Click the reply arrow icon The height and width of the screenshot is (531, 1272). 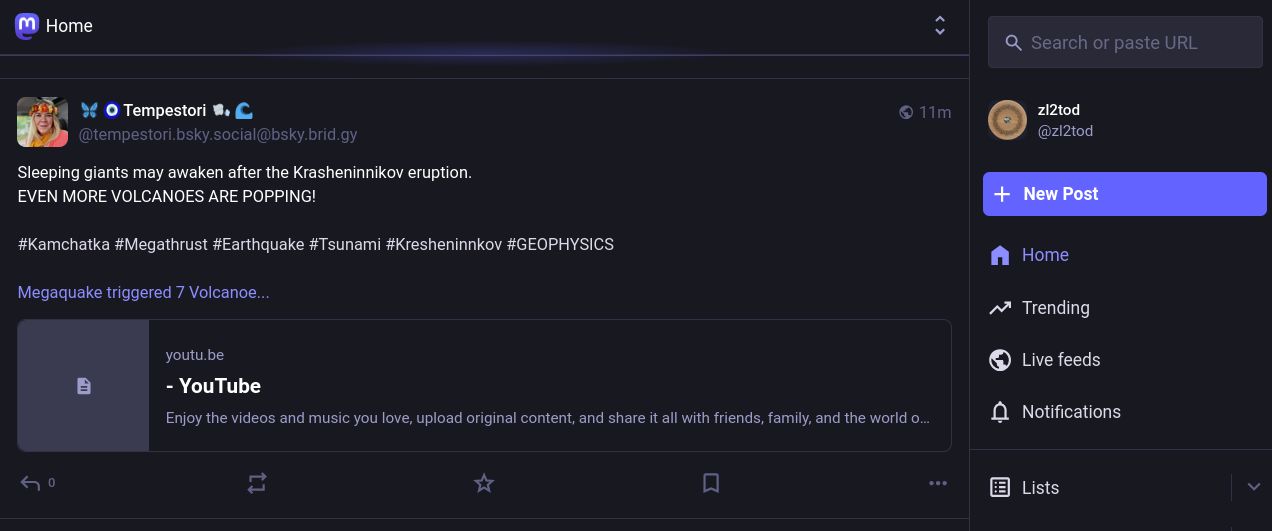pyautogui.click(x=30, y=484)
